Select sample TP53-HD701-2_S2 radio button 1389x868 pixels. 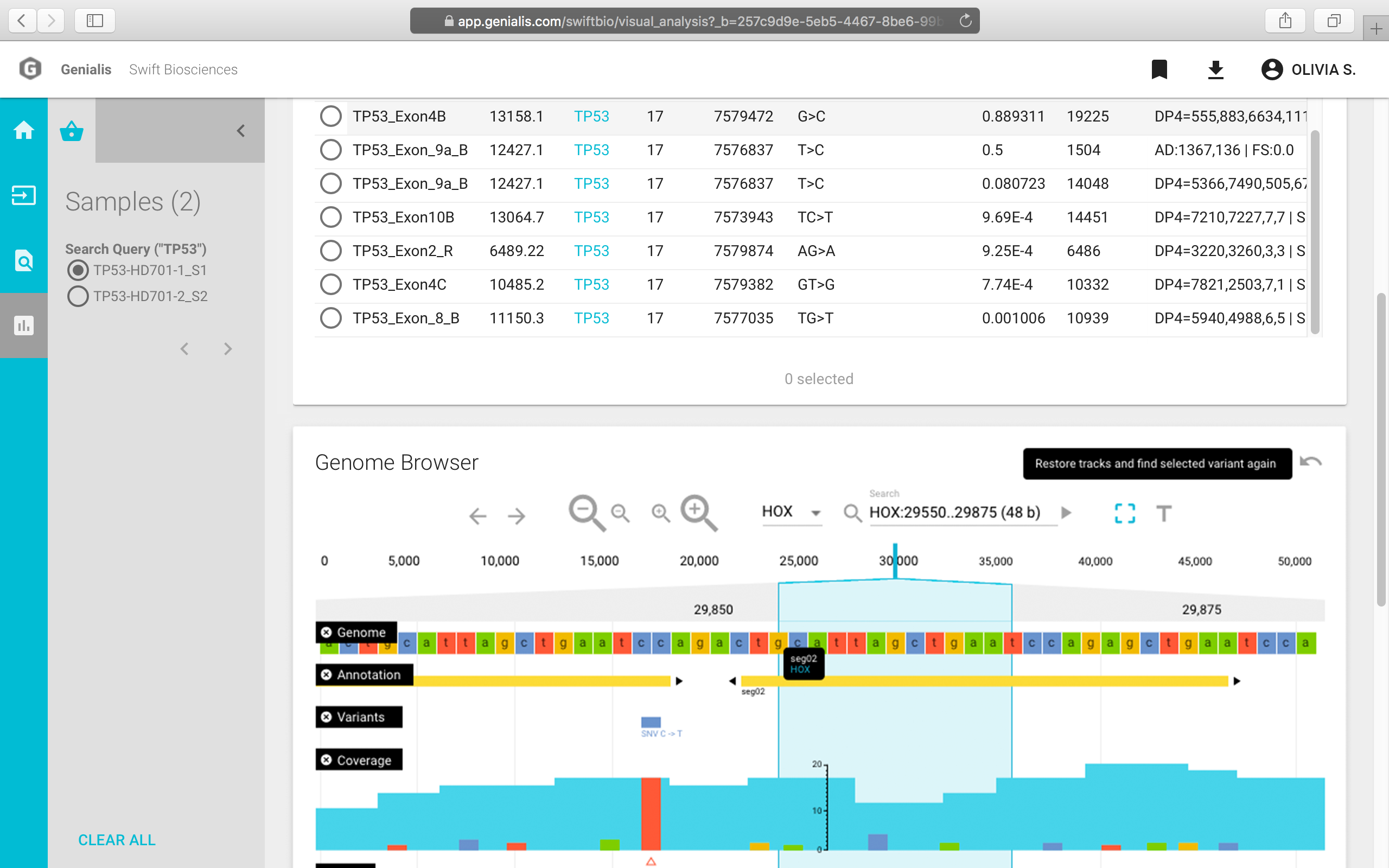pos(78,296)
